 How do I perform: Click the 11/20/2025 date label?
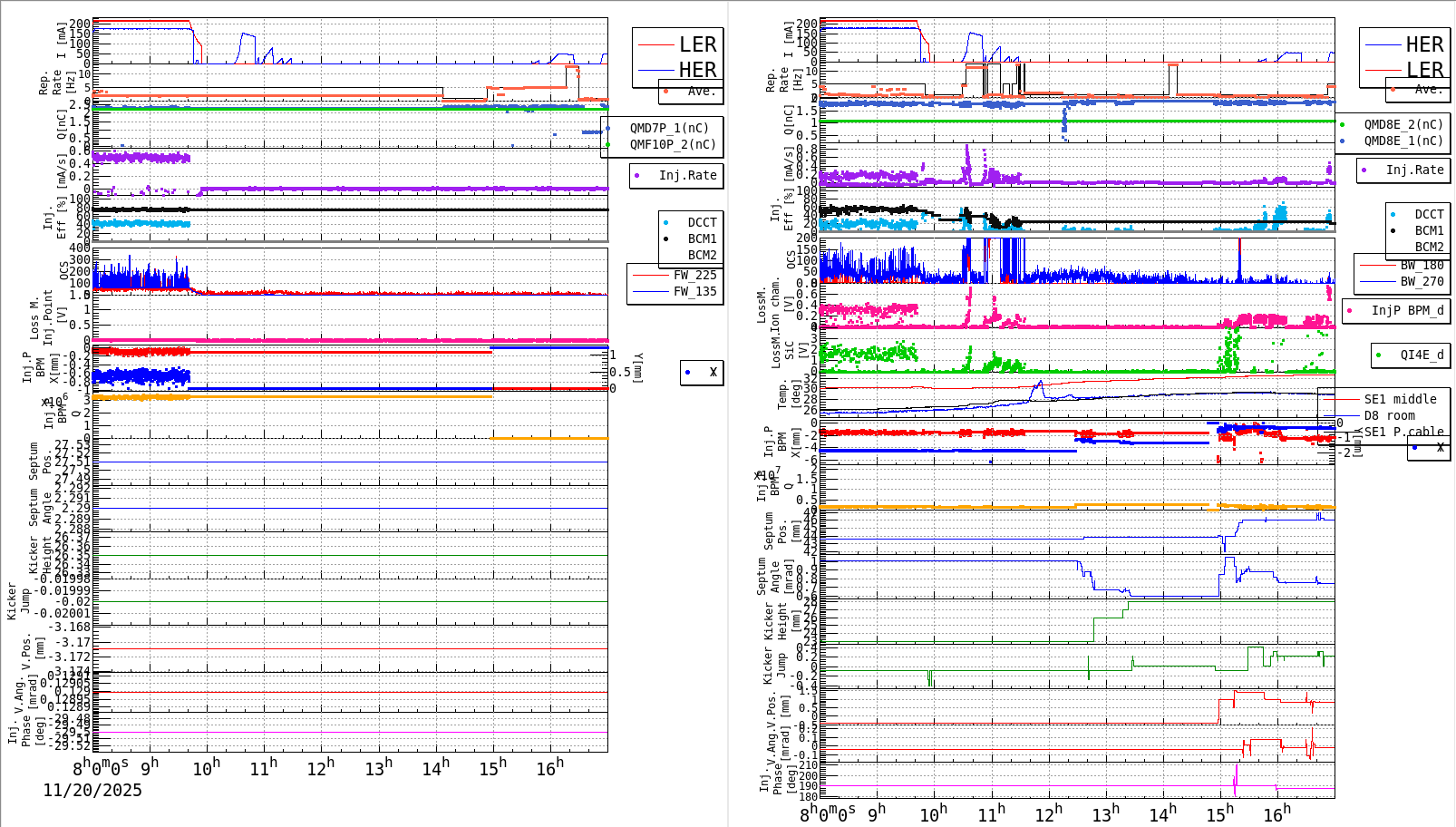[x=91, y=791]
